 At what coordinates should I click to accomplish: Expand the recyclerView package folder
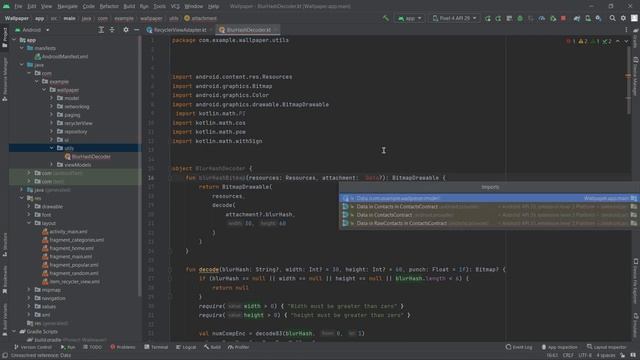[x=51, y=123]
